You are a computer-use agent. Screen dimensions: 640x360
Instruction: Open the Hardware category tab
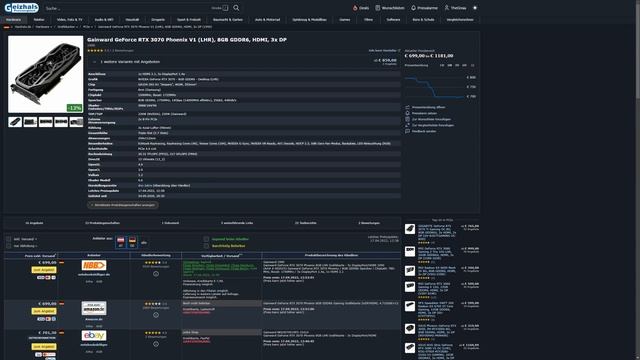tap(13, 20)
